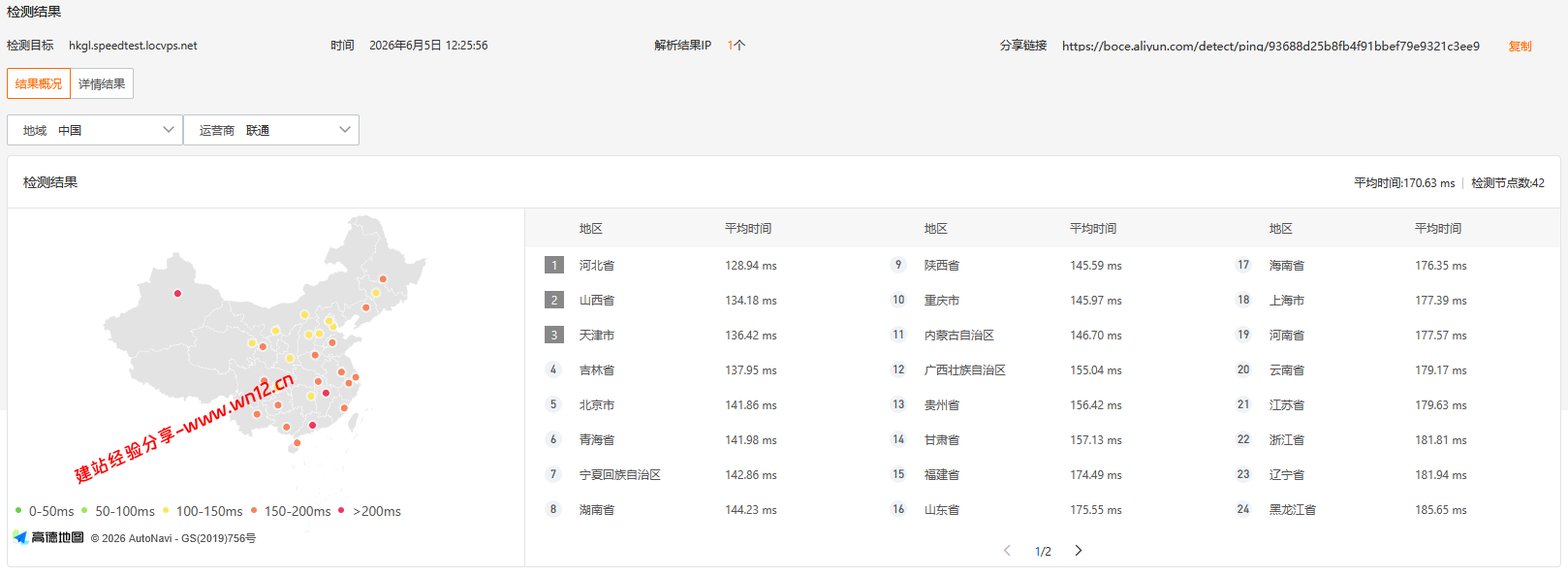Screen dimensions: 1568x577
Task: Click the 185.65 ms value
Action: click(x=1441, y=510)
